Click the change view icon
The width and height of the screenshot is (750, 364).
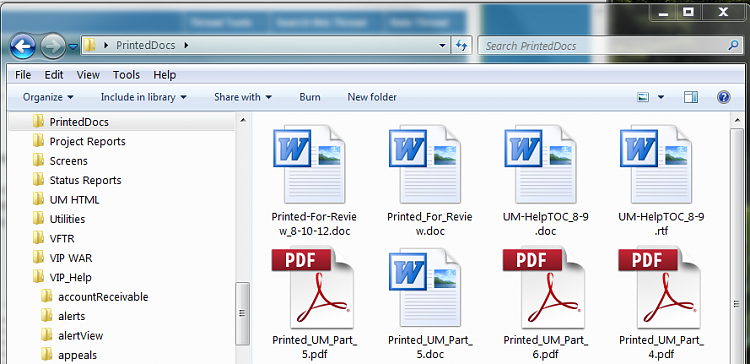click(x=643, y=97)
